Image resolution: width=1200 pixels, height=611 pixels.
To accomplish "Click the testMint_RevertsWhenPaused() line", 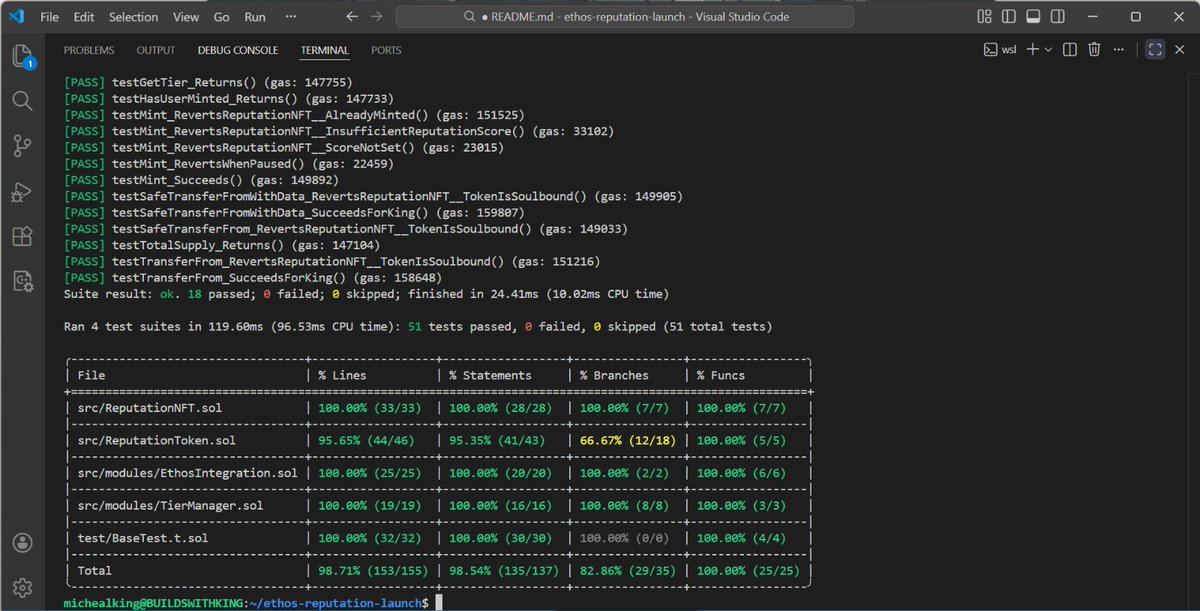I will point(228,164).
